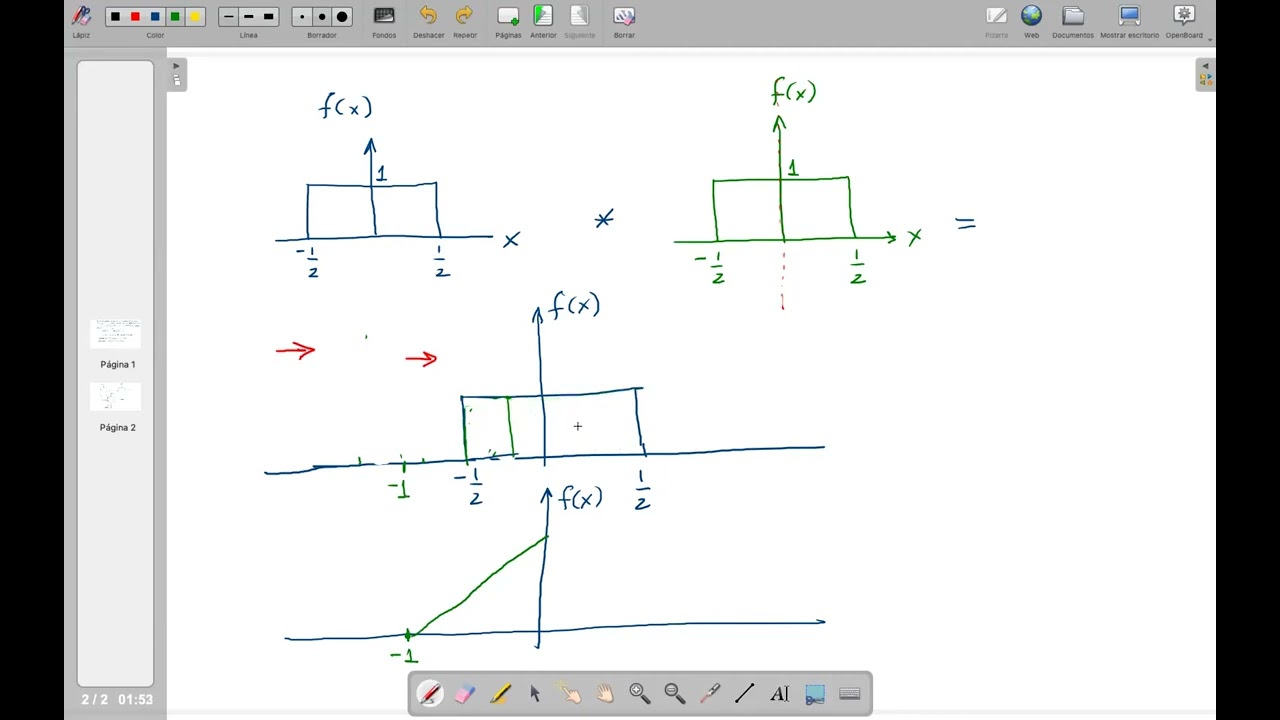Image resolution: width=1280 pixels, height=720 pixels.
Task: Choose the black pen color
Action: coord(115,17)
